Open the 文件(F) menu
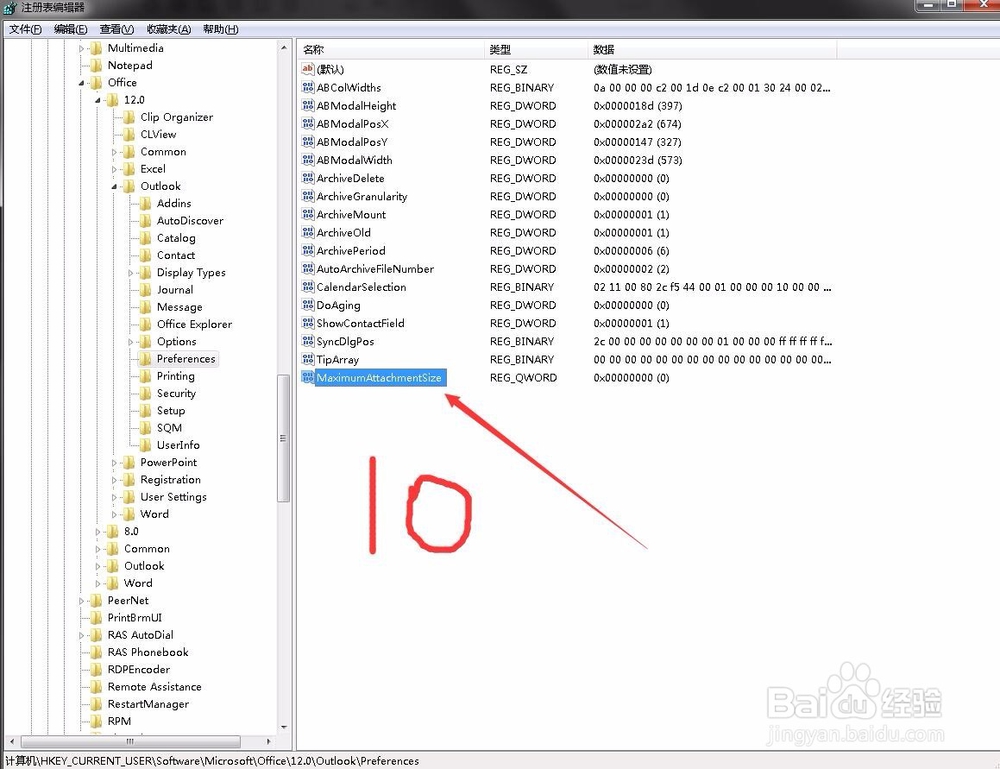This screenshot has width=1000, height=769. (25, 29)
